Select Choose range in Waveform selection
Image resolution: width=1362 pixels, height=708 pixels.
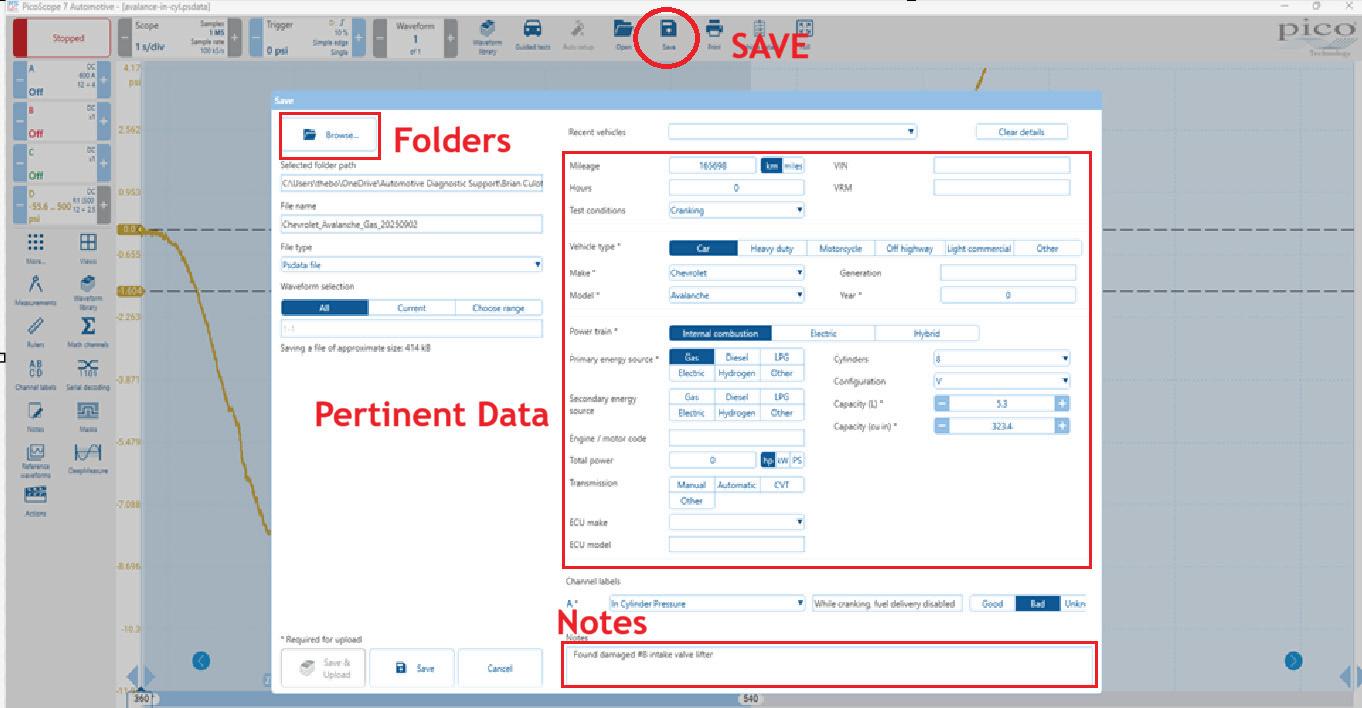click(498, 308)
